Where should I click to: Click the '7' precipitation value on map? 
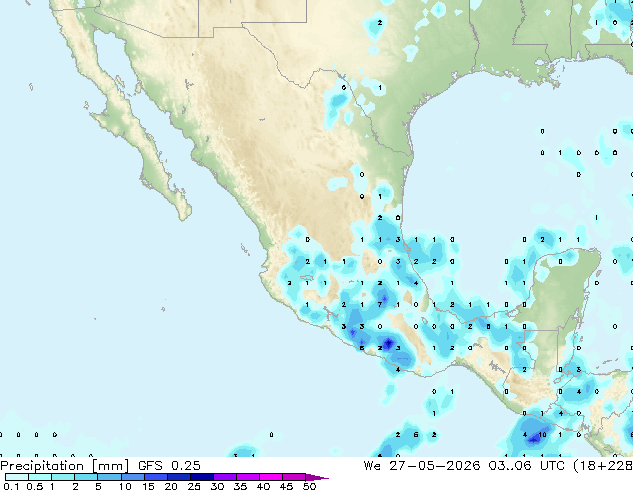click(380, 304)
